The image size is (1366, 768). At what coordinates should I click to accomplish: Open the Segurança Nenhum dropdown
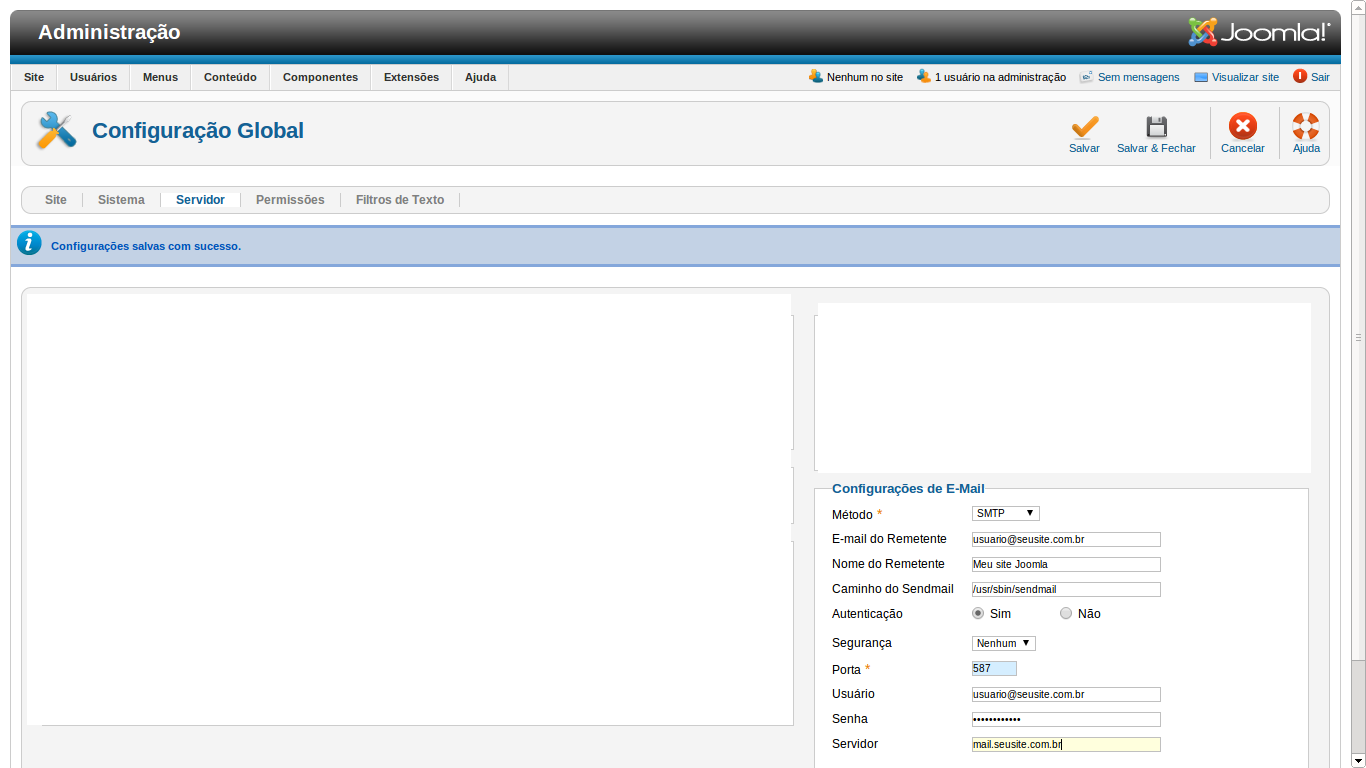(1004, 643)
